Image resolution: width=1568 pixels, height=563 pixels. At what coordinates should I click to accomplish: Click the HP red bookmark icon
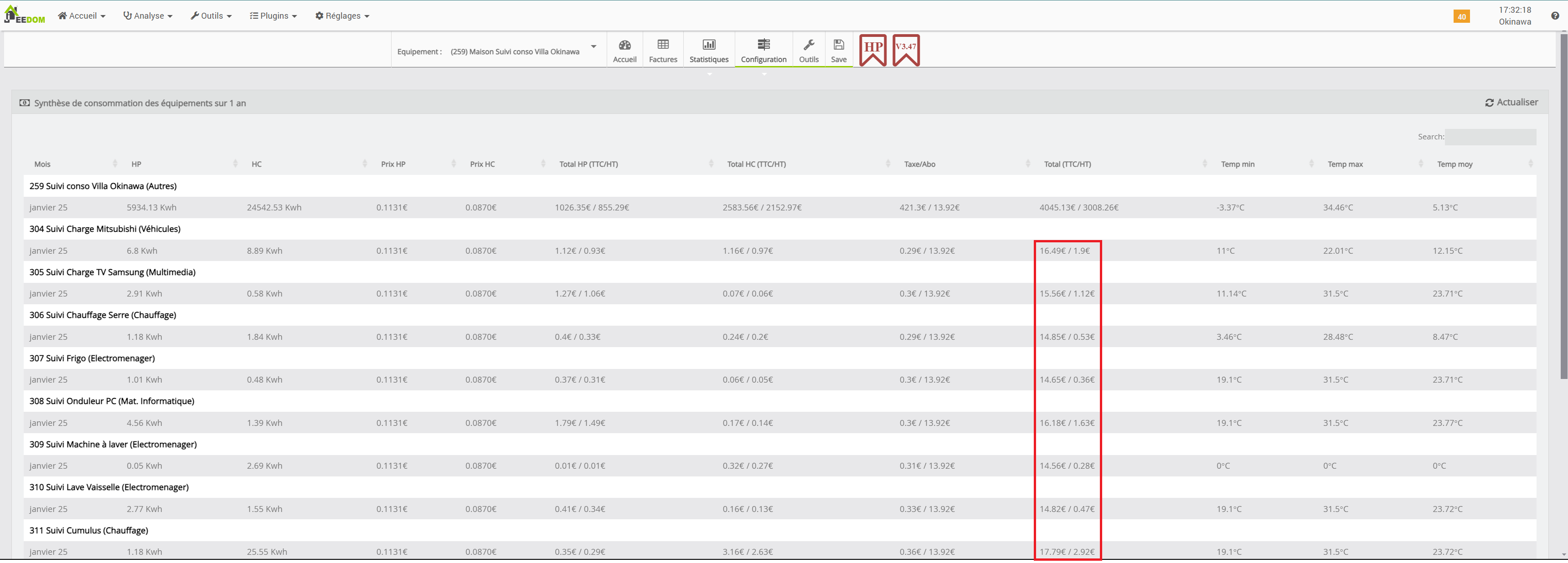[873, 50]
